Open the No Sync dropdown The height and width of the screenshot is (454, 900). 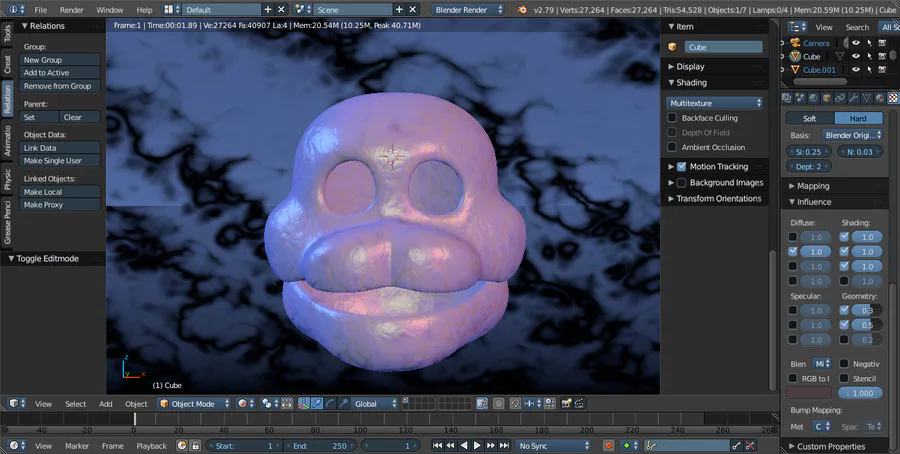click(553, 445)
